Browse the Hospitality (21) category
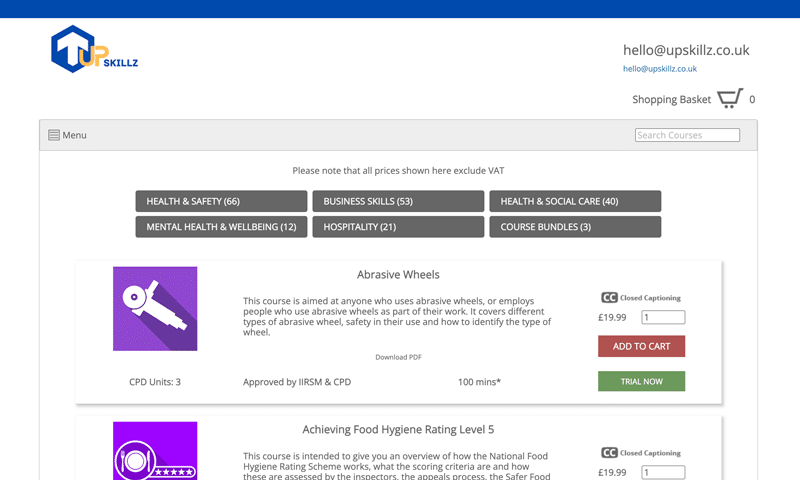Screen dimensions: 800x480 pos(398,227)
